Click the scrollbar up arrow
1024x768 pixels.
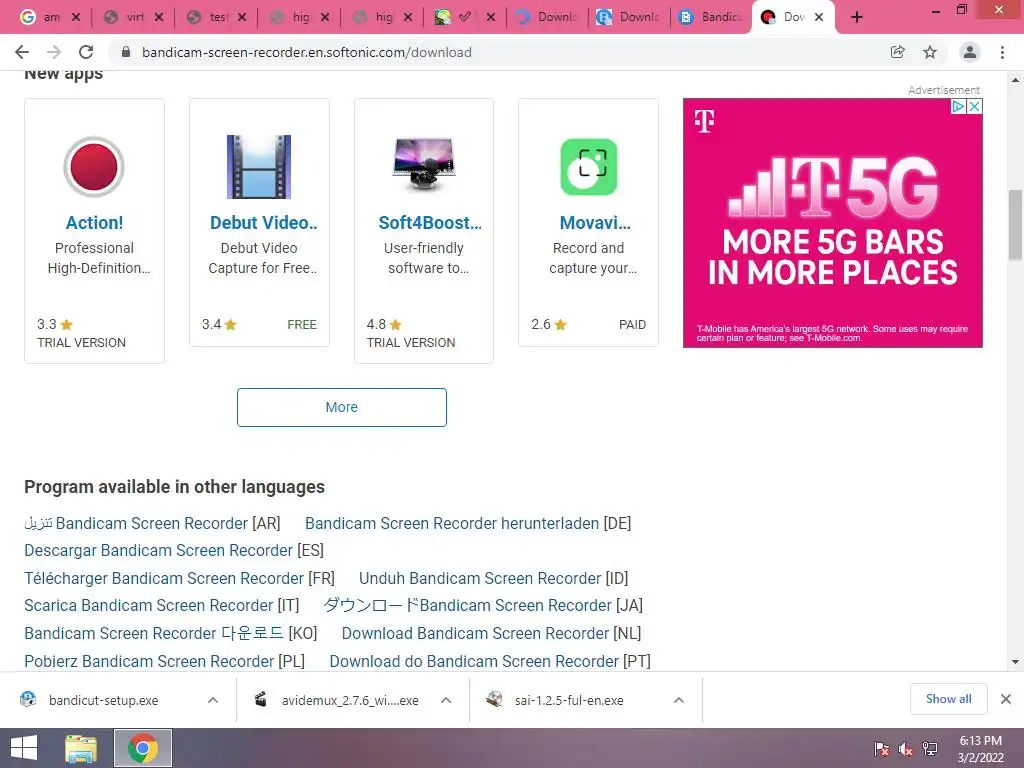[x=1015, y=80]
